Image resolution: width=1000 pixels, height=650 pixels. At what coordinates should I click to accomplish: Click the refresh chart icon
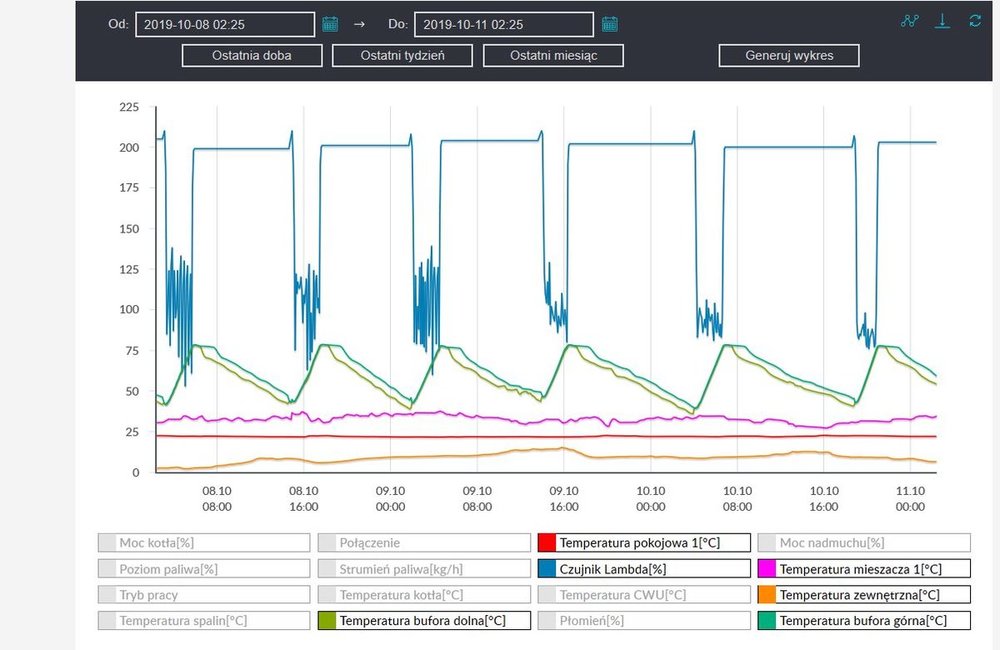tap(975, 21)
